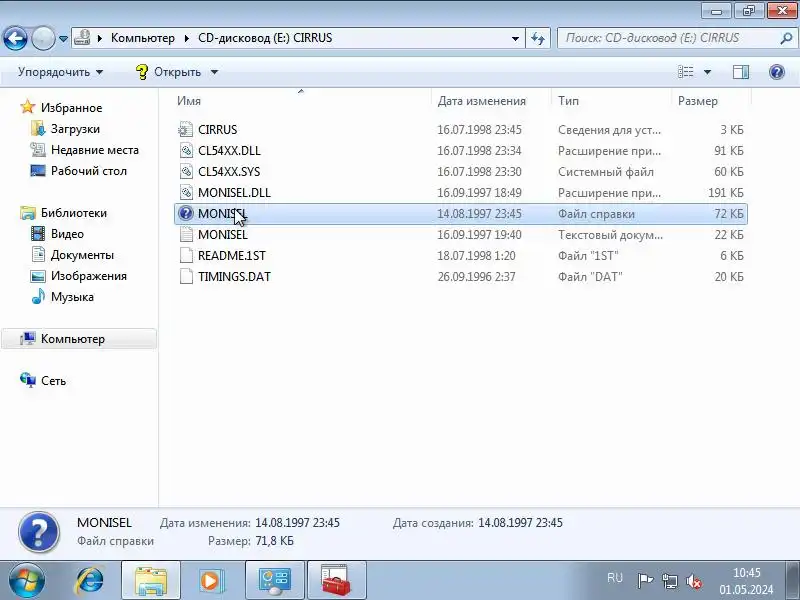The height and width of the screenshot is (600, 800).
Task: Click the network tray icon
Action: 669,581
